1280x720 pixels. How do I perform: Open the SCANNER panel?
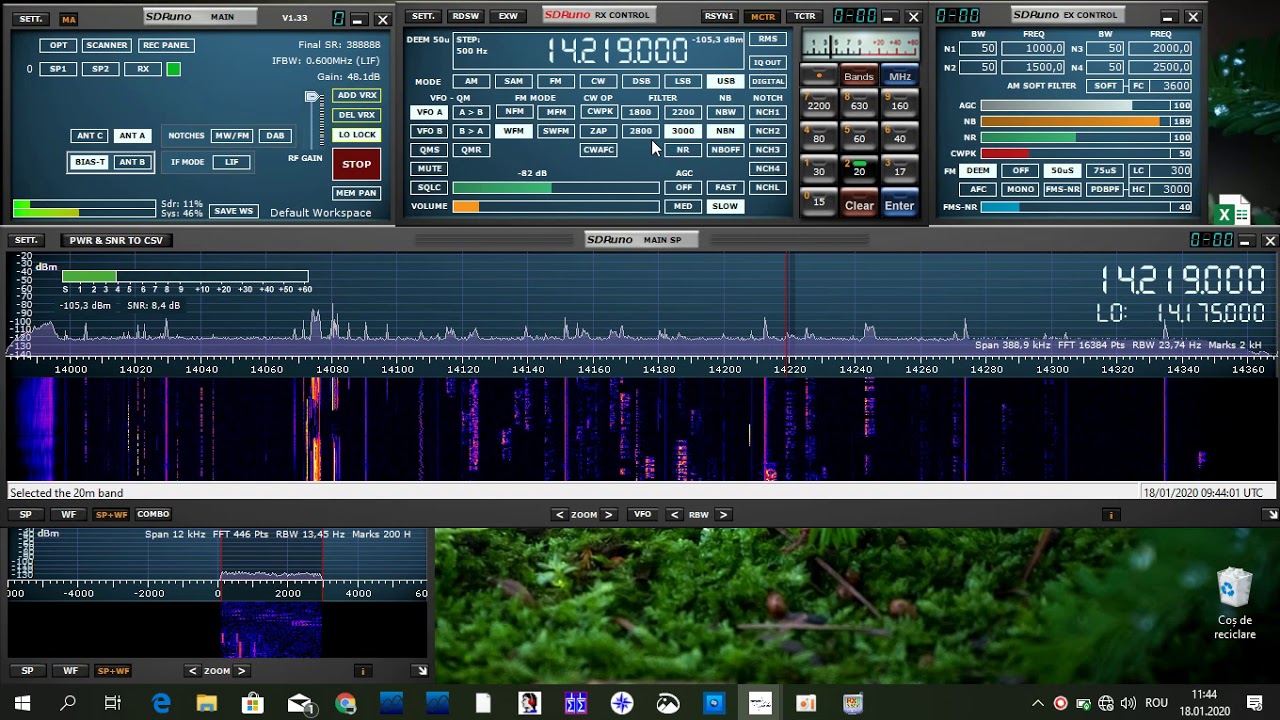(x=106, y=45)
